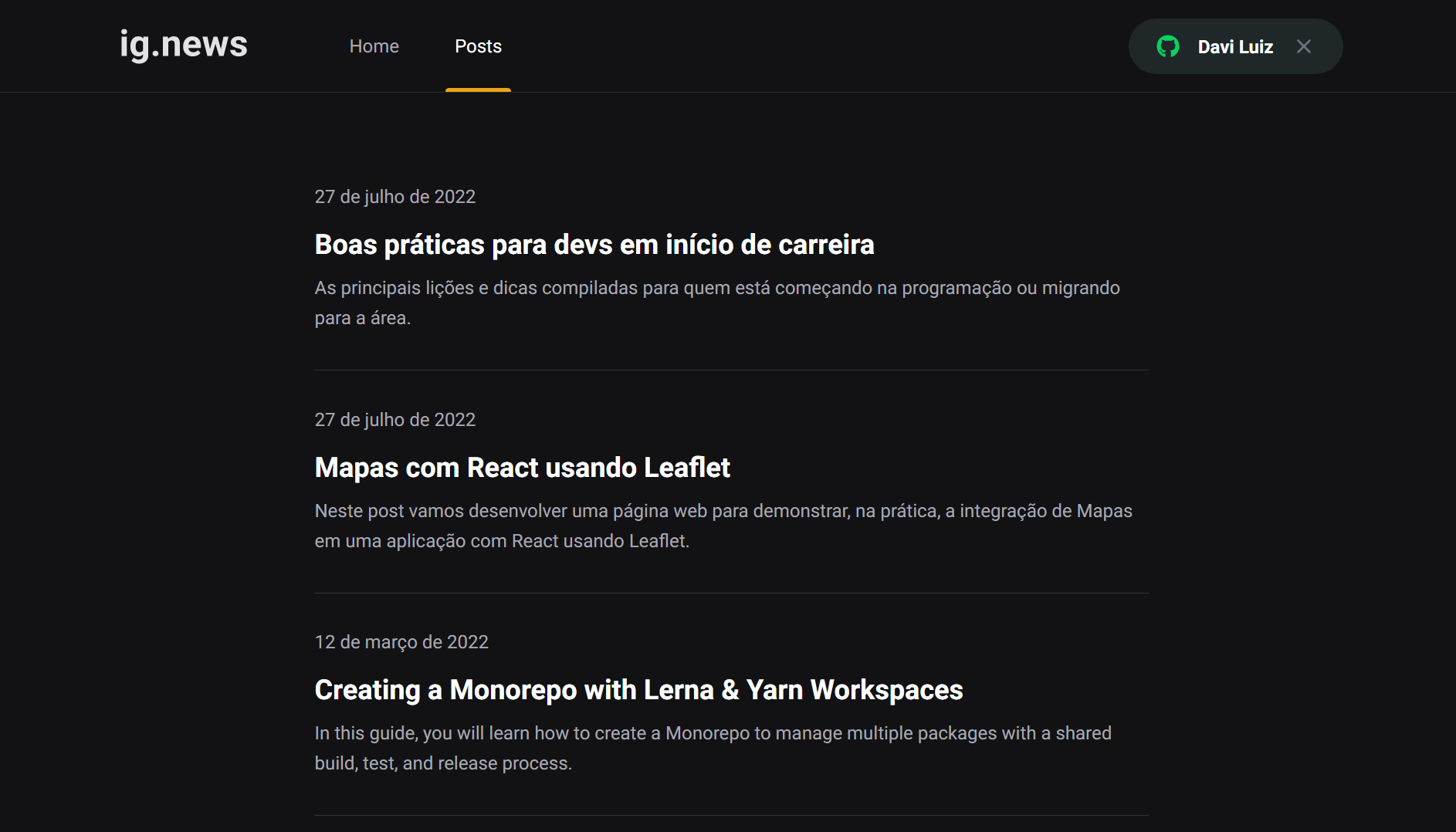The width and height of the screenshot is (1456, 832).
Task: Navigate to the Home tab
Action: pyautogui.click(x=374, y=46)
